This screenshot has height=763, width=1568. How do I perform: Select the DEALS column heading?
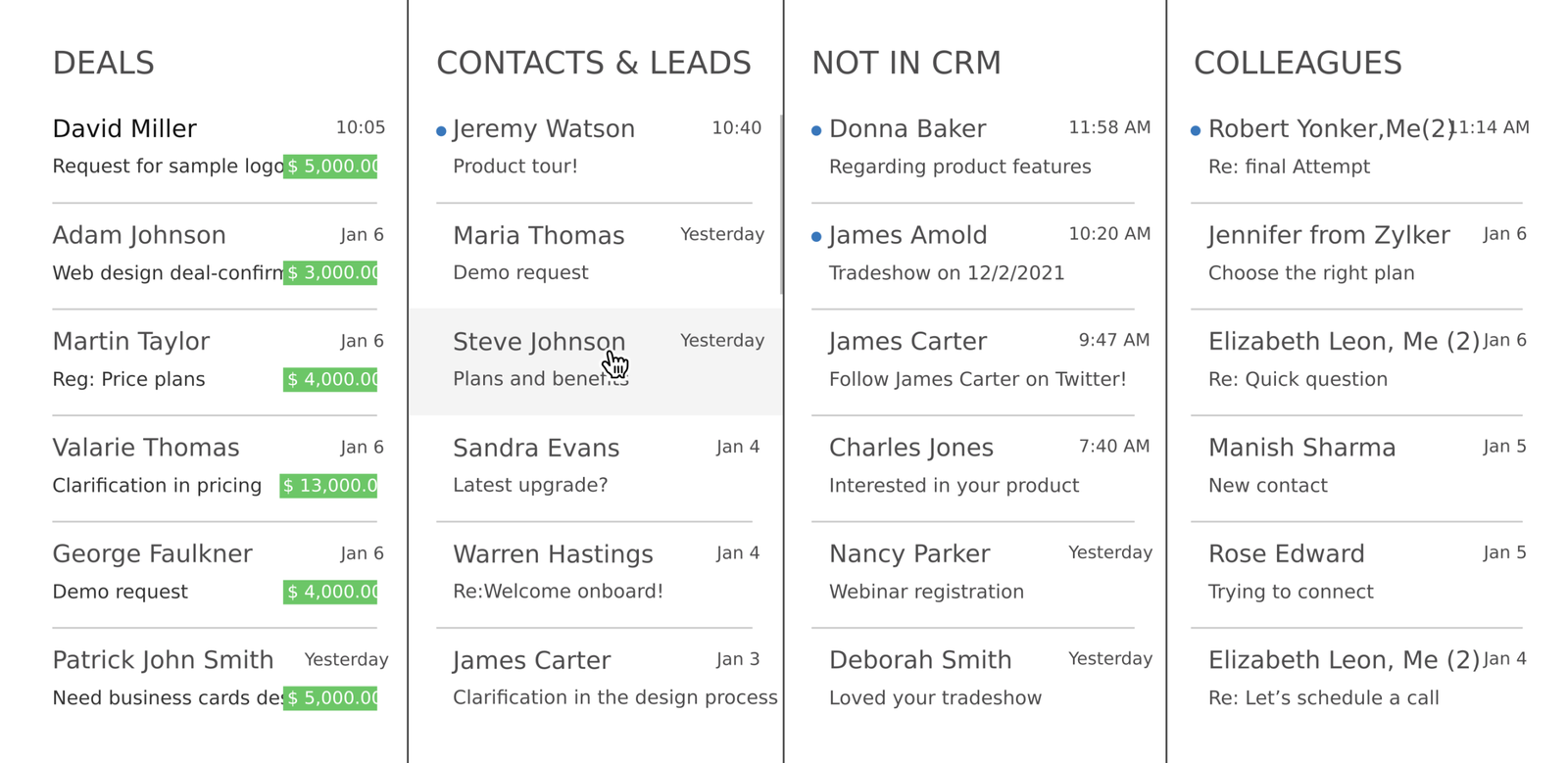click(x=104, y=63)
